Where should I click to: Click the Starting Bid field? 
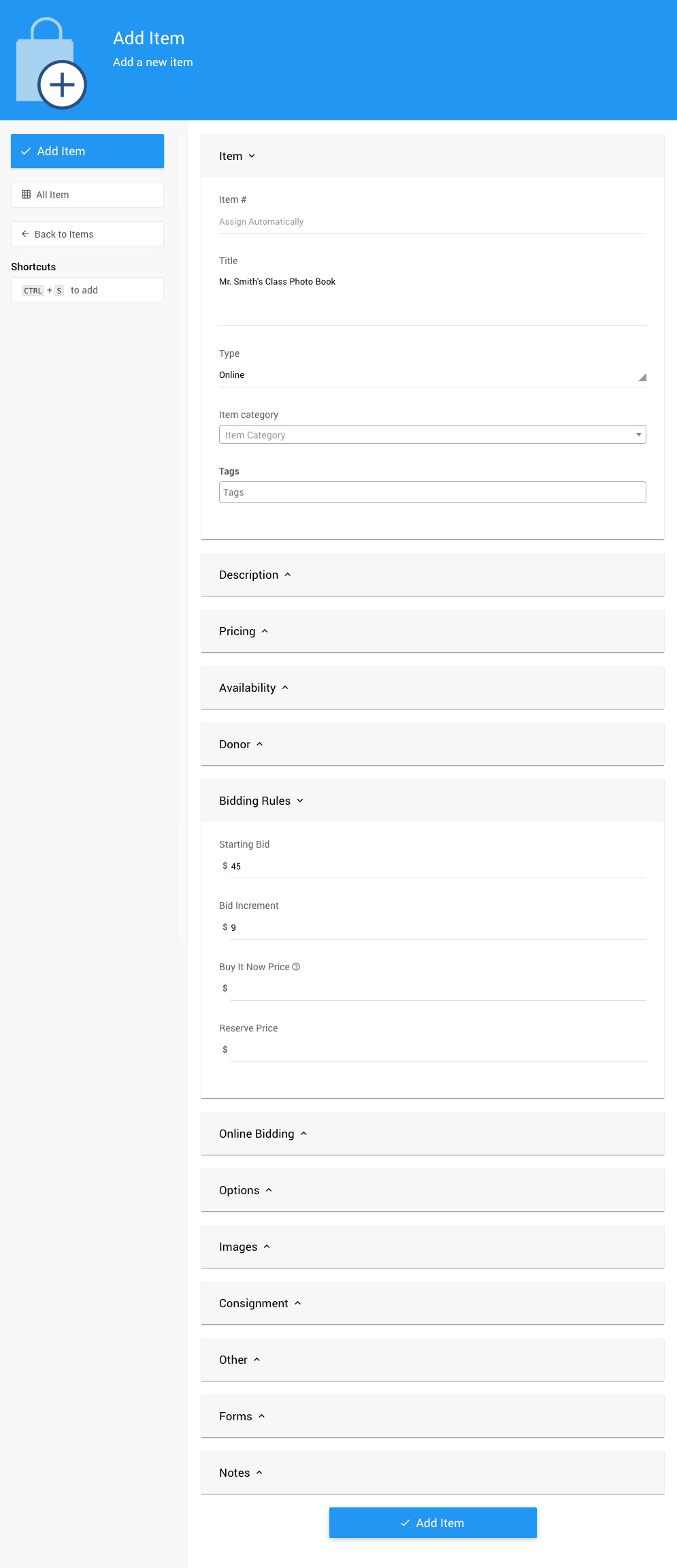coord(437,867)
